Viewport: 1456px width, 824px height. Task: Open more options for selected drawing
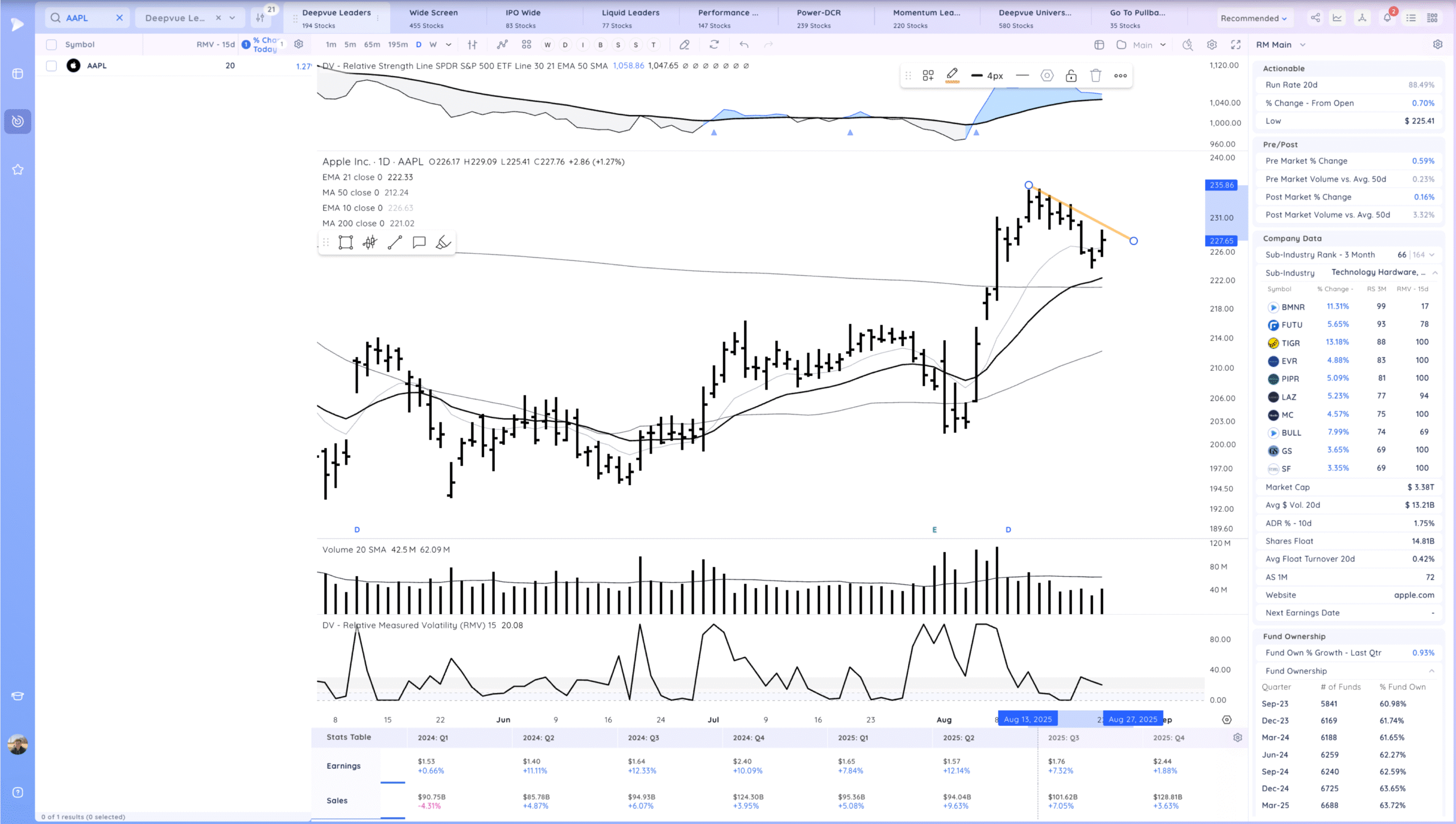point(1120,76)
